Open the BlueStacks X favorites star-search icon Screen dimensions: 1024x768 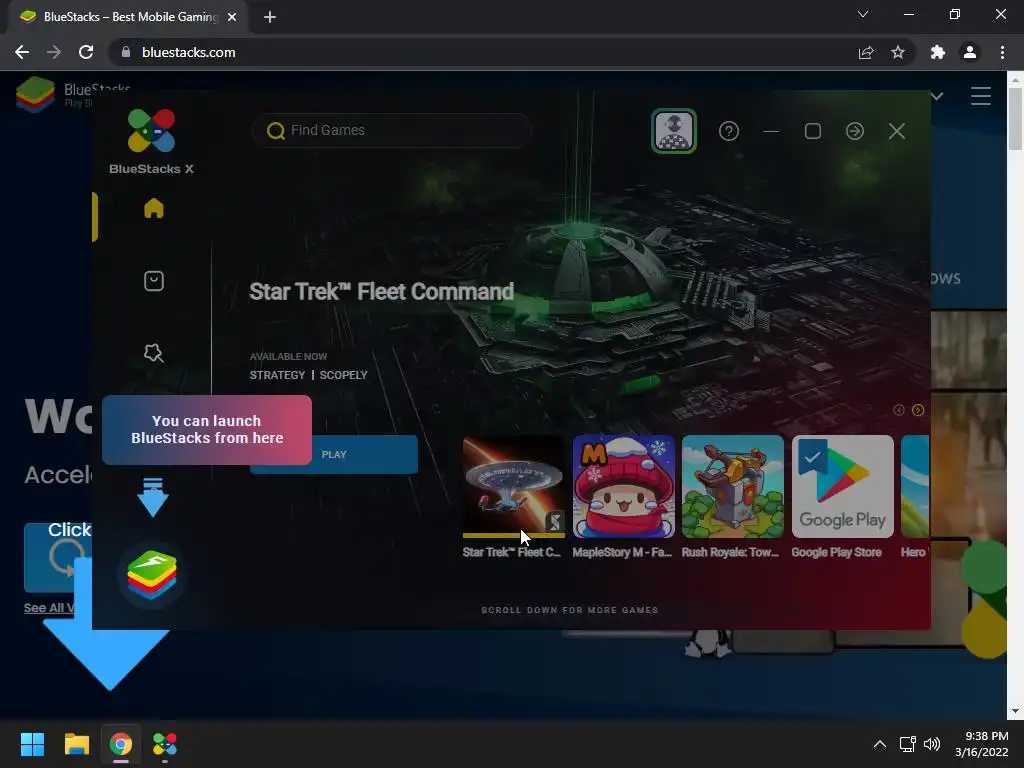(153, 353)
